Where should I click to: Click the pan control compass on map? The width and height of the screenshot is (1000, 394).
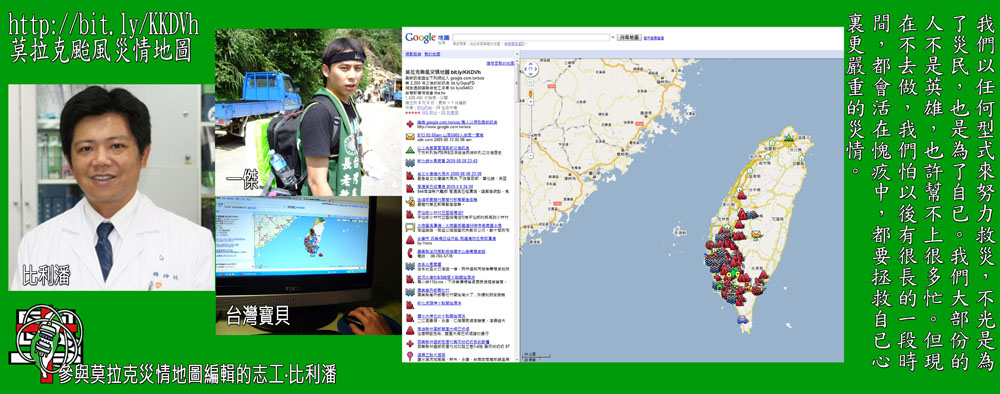(531, 68)
